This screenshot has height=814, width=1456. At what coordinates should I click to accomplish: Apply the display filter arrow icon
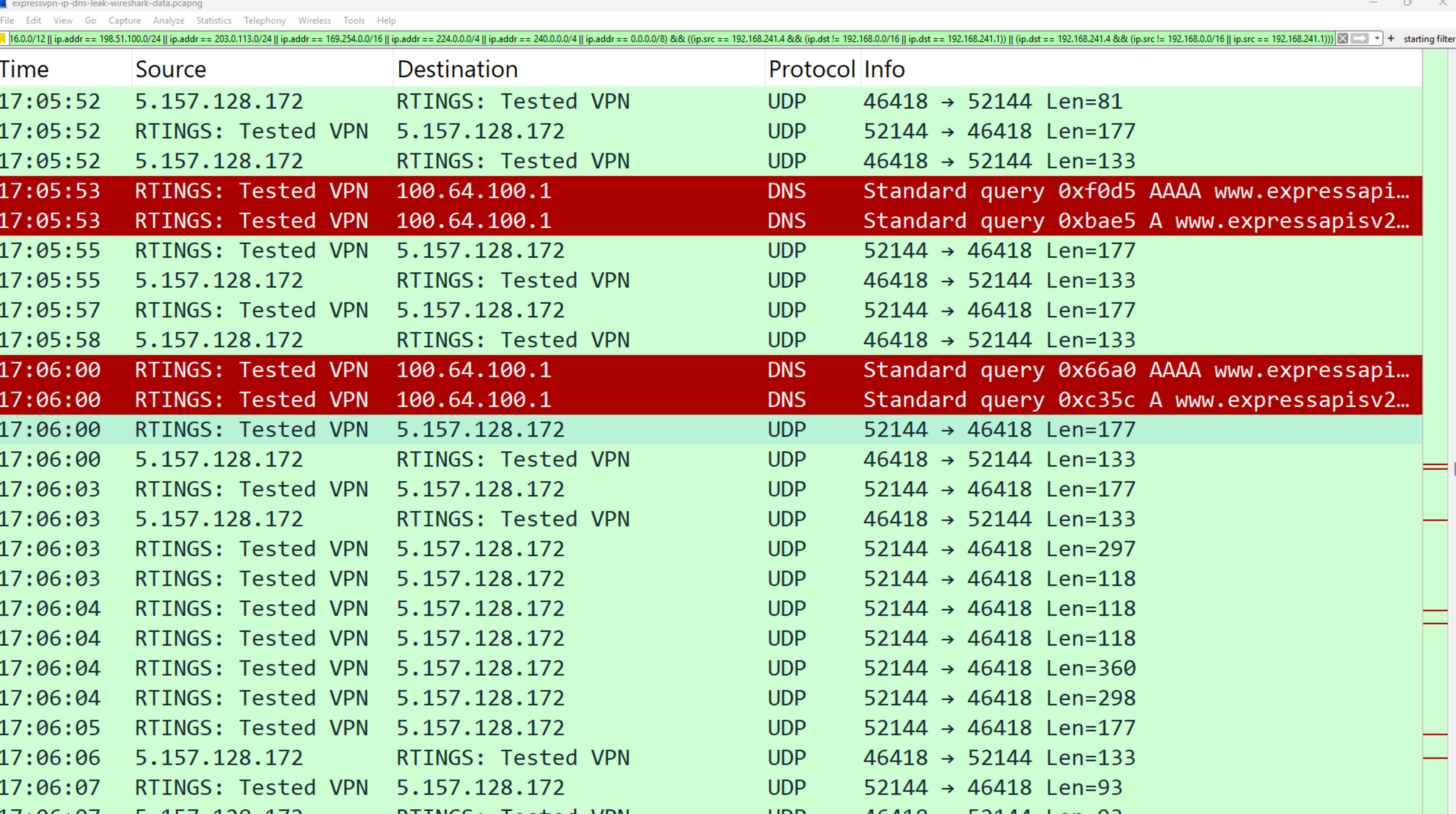[1360, 38]
